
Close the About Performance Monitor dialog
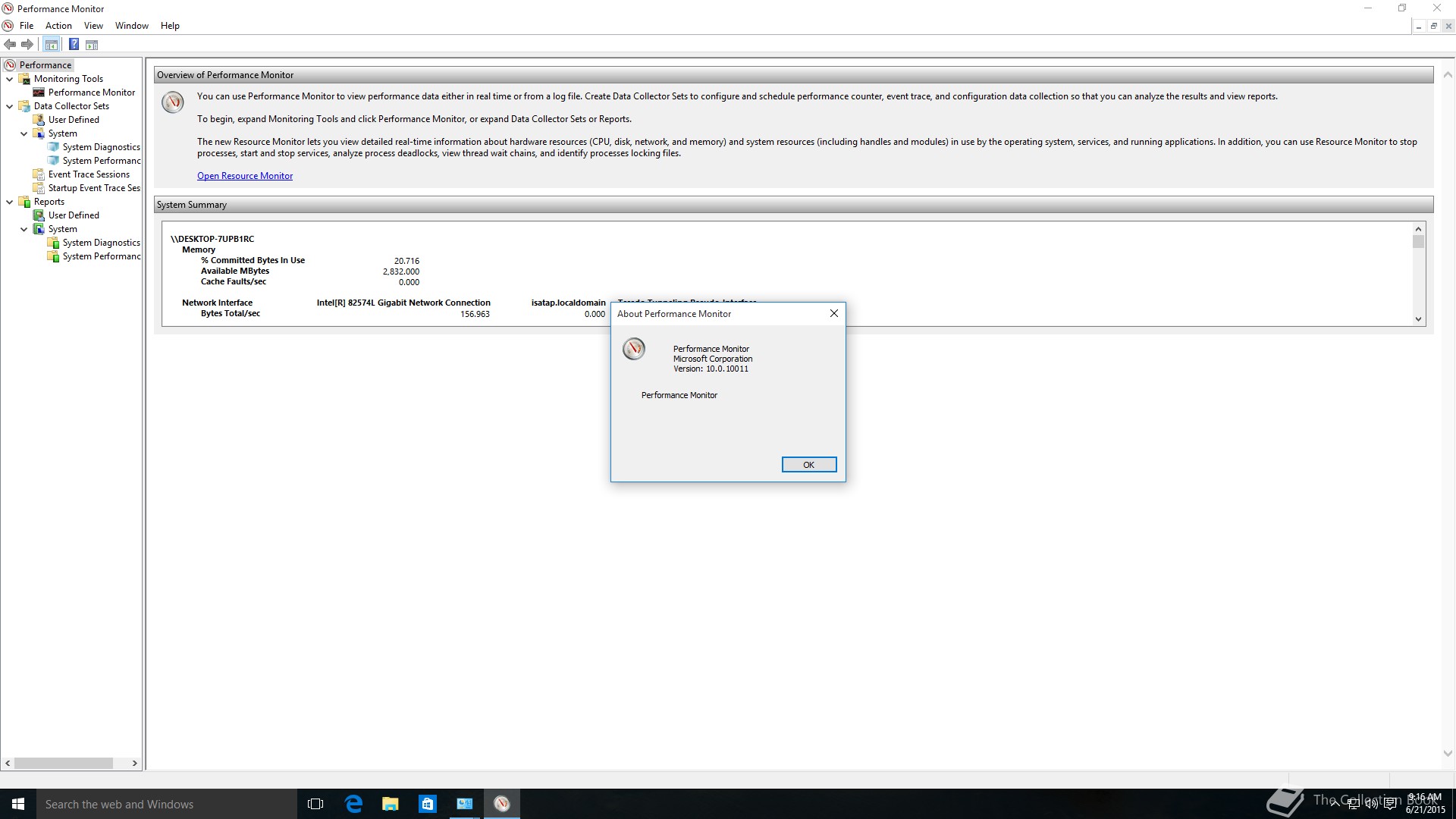(834, 313)
